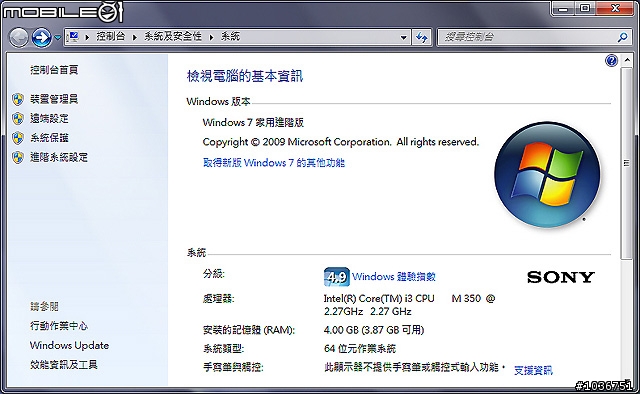Select 系統及安全性 breadcrumb in address bar
The height and width of the screenshot is (394, 640).
point(173,37)
